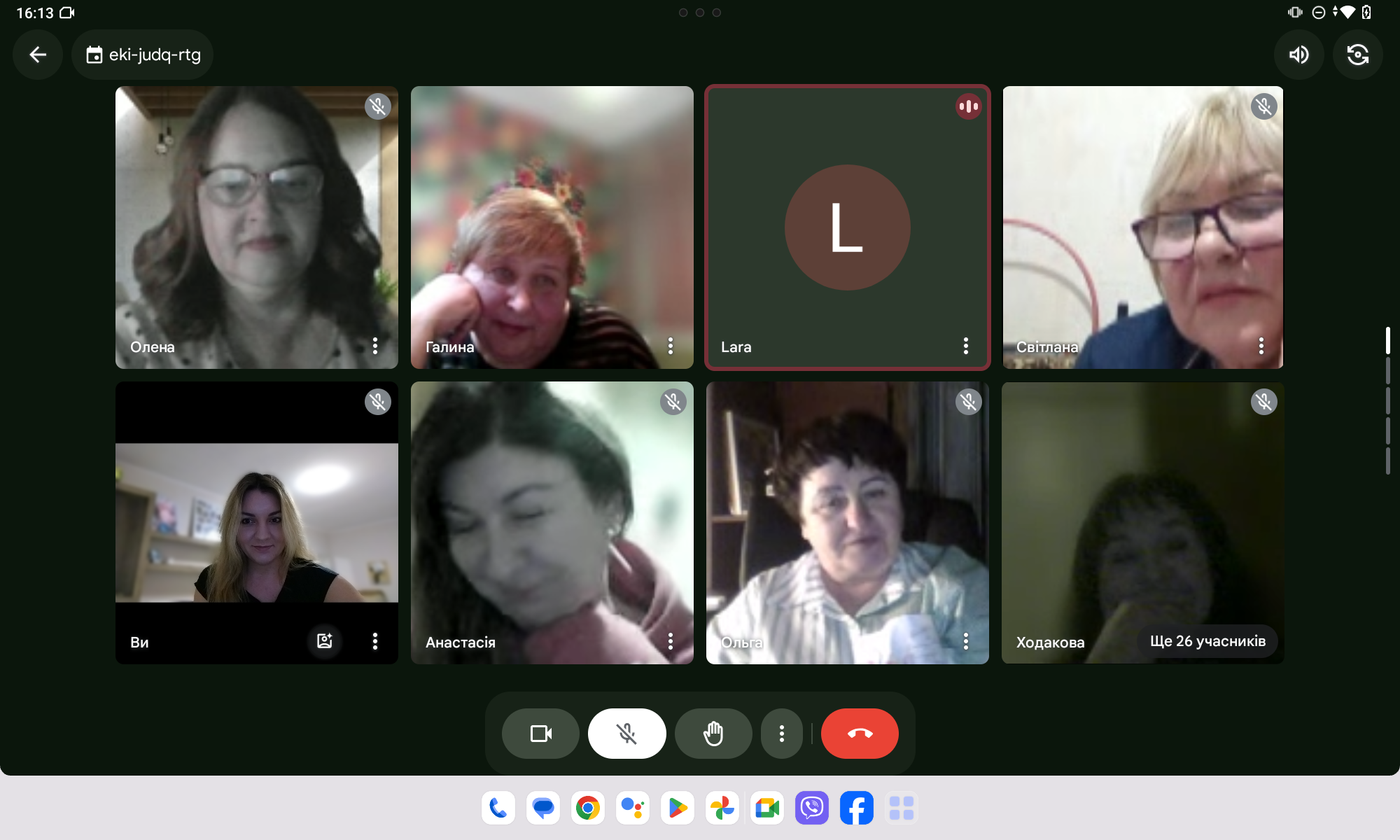
Task: Open the audio output speaker icon
Action: pos(1298,55)
